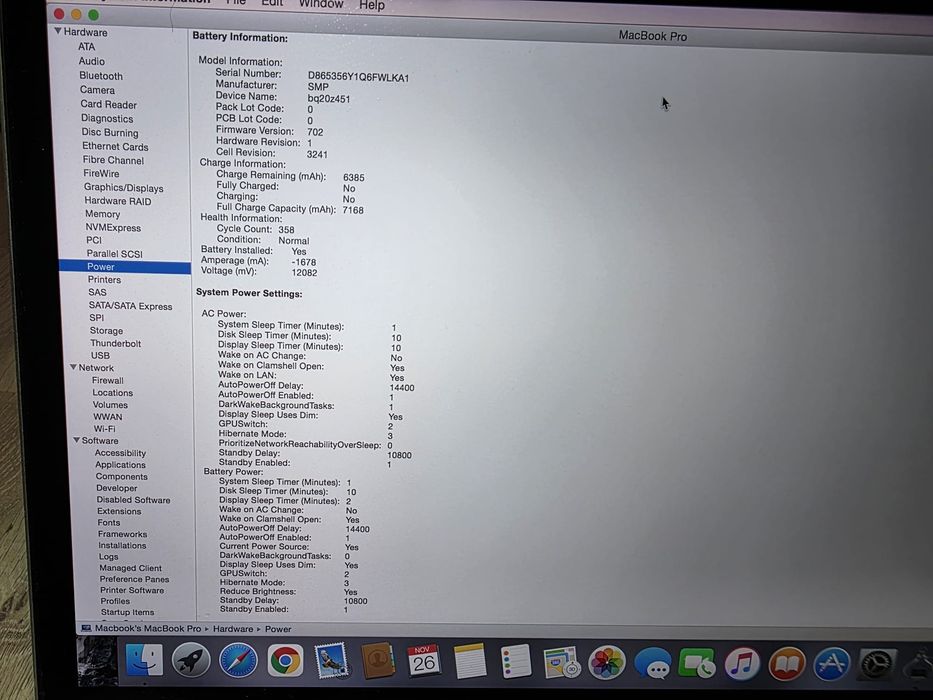Select SATA/SATA Express in sidebar

tap(130, 306)
